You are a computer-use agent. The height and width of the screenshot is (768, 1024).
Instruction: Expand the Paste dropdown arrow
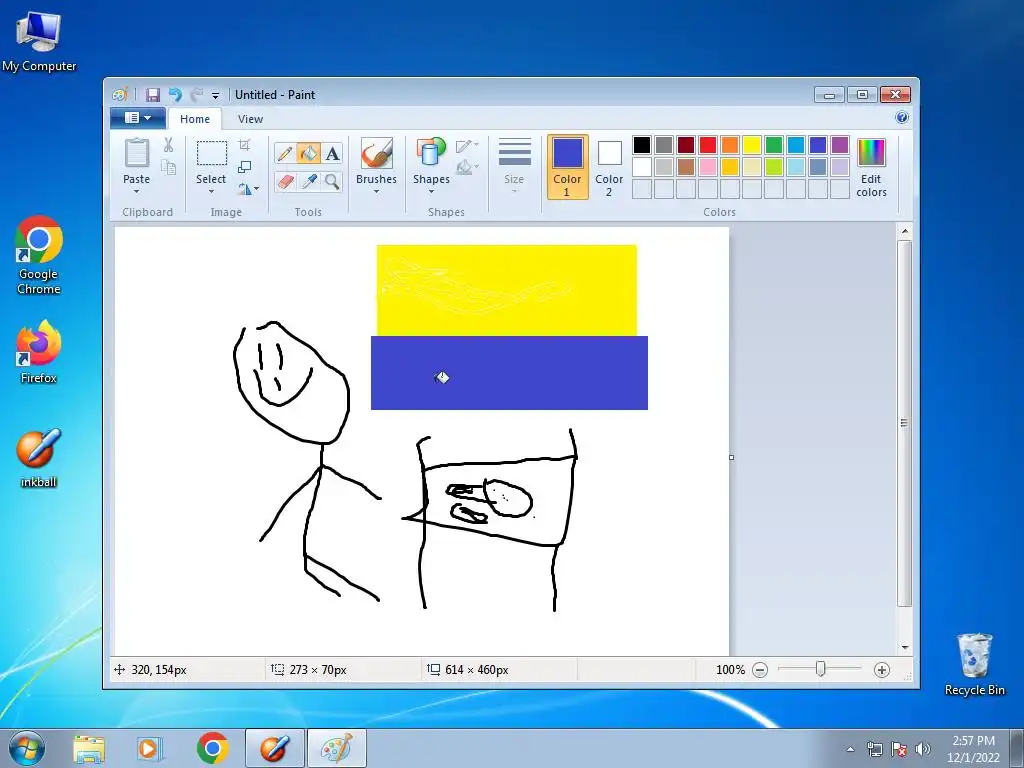pos(136,191)
